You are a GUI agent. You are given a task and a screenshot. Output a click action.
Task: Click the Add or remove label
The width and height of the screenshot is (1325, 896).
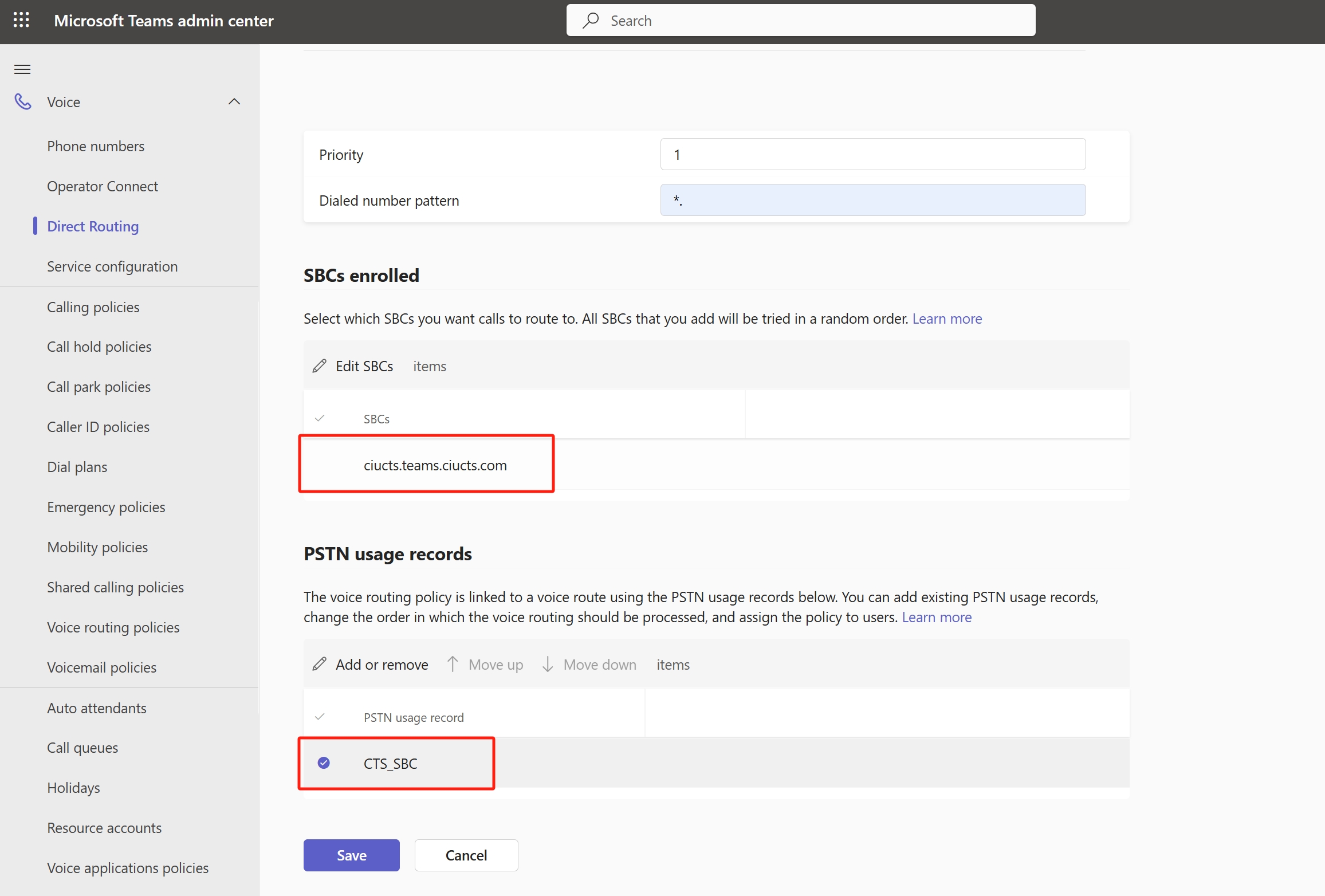[382, 665]
